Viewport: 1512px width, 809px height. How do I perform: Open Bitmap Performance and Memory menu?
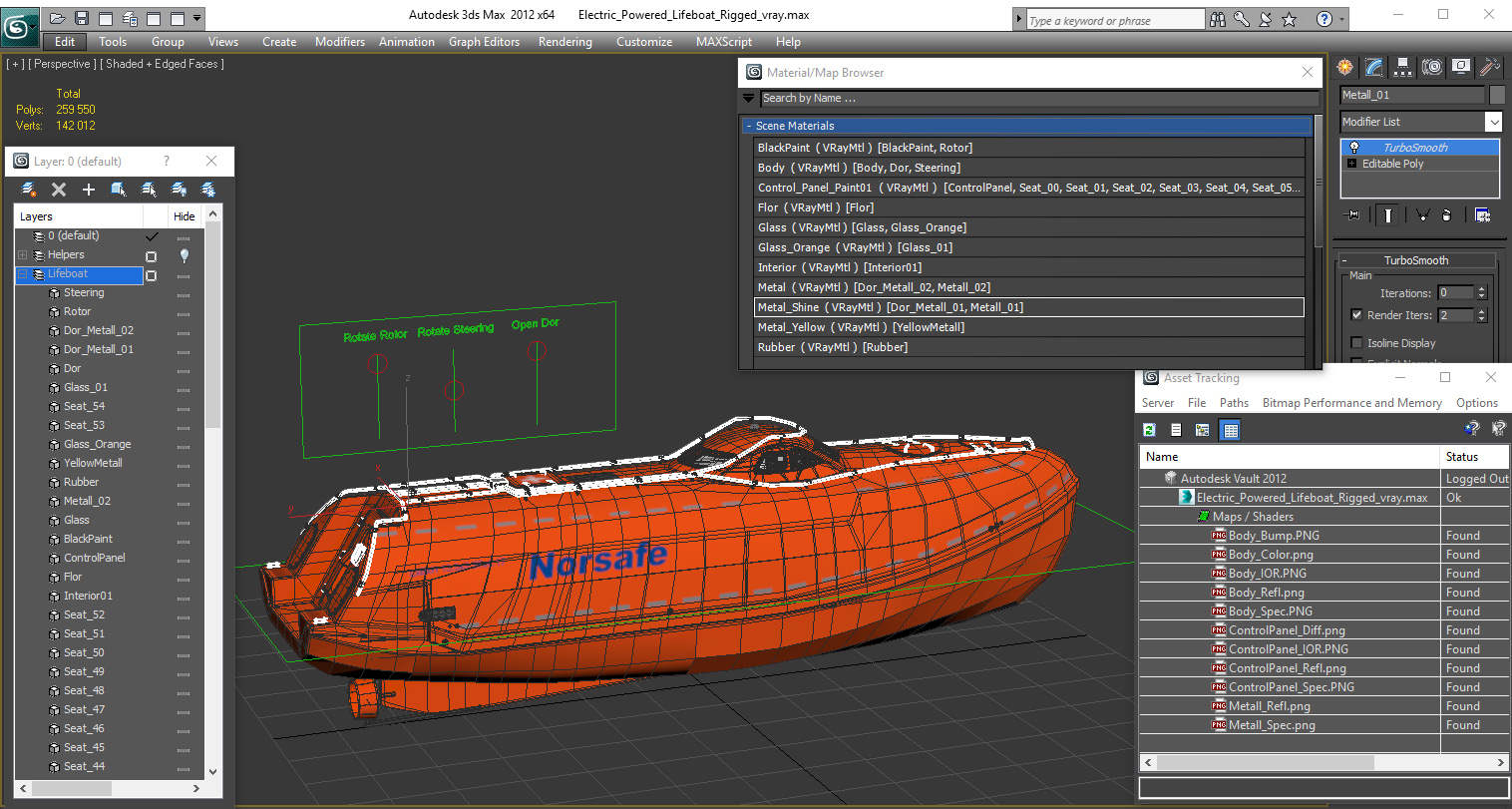pos(1351,403)
